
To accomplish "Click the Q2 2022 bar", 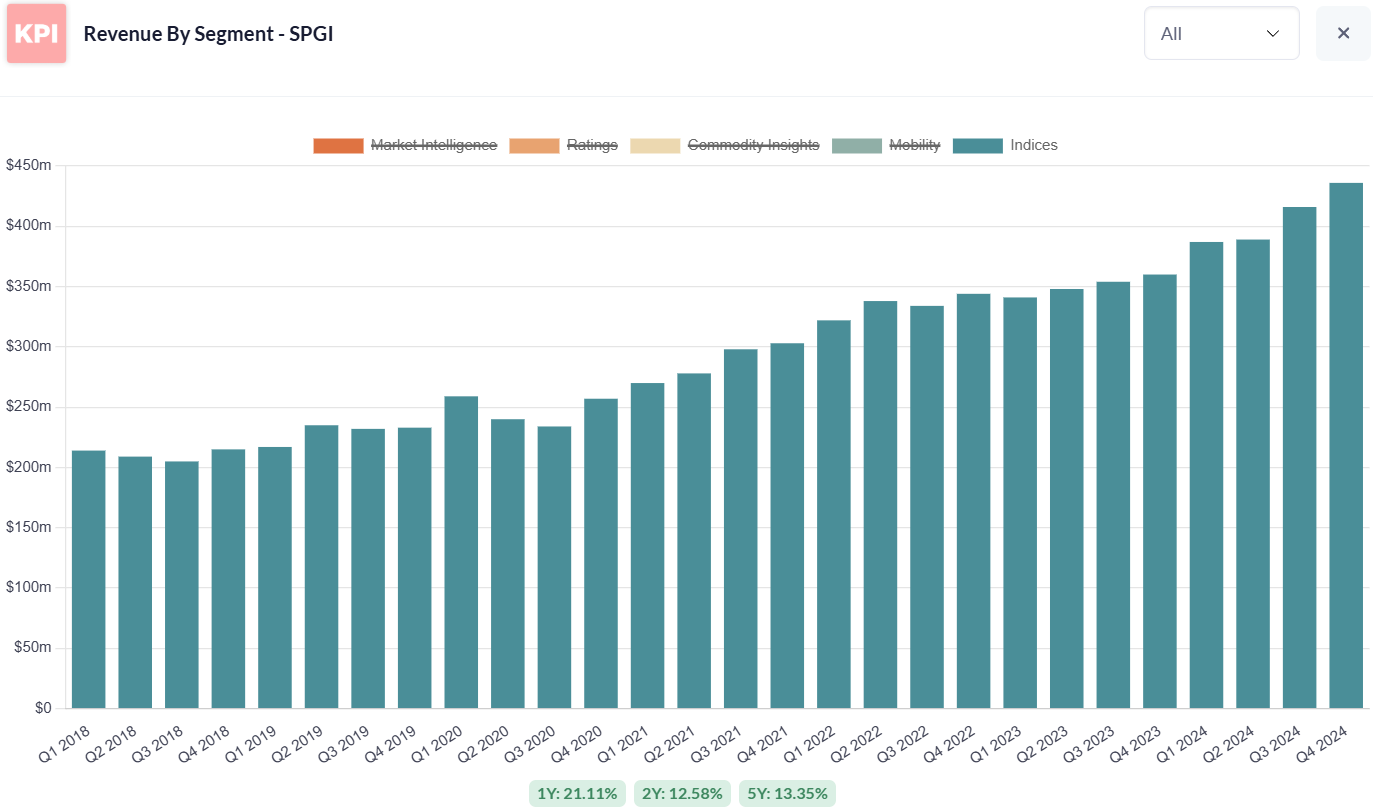I will click(880, 505).
